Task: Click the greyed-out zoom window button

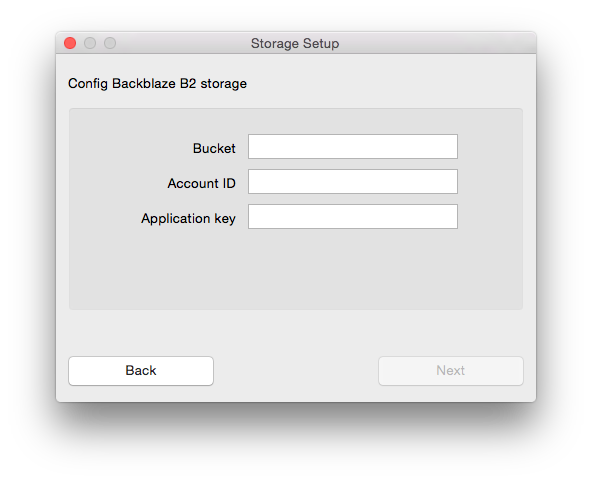Action: coord(110,43)
